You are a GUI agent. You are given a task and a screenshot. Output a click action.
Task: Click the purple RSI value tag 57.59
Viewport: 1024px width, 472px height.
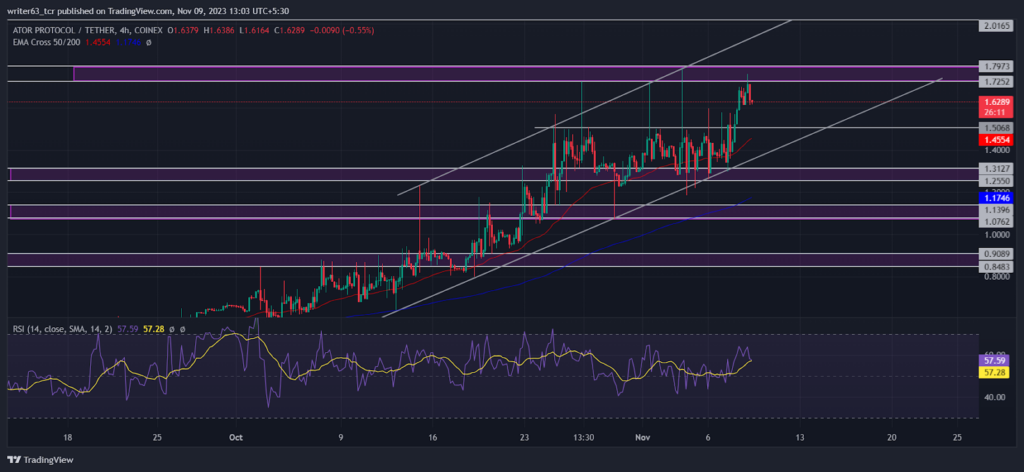point(995,360)
